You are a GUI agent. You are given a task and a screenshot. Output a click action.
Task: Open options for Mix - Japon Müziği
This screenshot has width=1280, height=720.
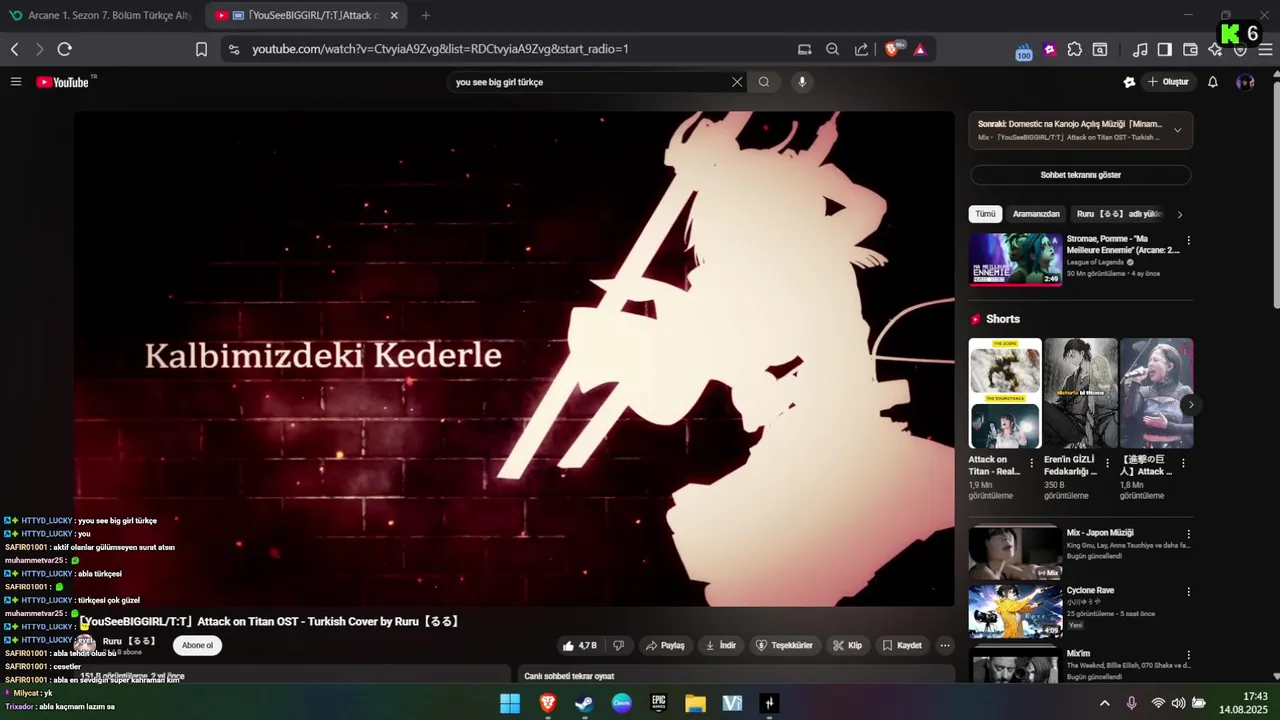click(x=1189, y=535)
